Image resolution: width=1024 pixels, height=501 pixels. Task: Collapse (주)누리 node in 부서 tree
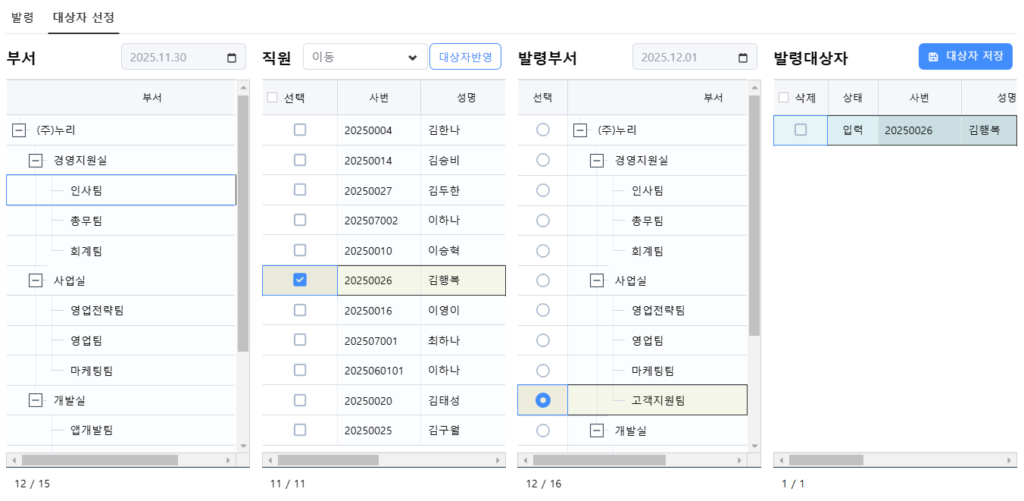tap(19, 130)
